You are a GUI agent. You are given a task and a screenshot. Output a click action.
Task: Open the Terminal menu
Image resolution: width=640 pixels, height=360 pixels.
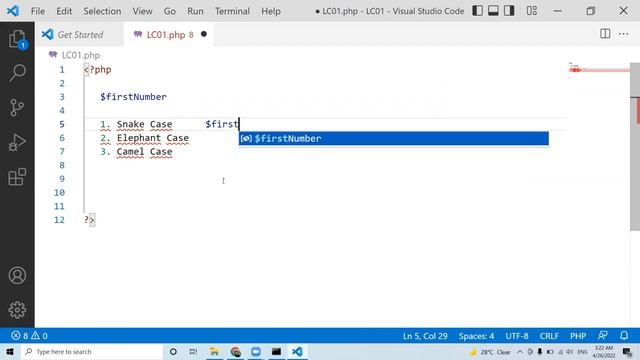coord(232,11)
